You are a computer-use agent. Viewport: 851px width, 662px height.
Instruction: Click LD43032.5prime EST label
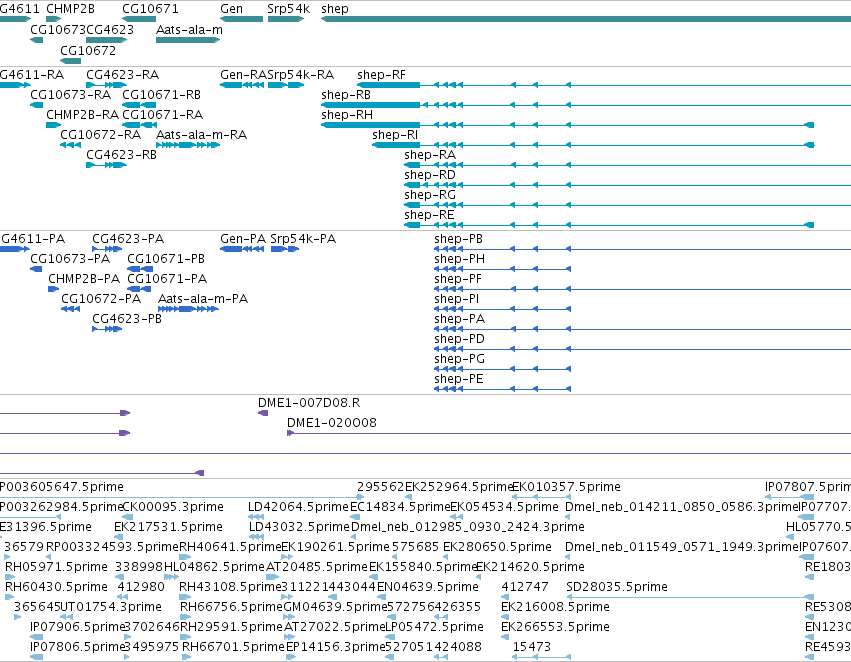click(x=299, y=527)
